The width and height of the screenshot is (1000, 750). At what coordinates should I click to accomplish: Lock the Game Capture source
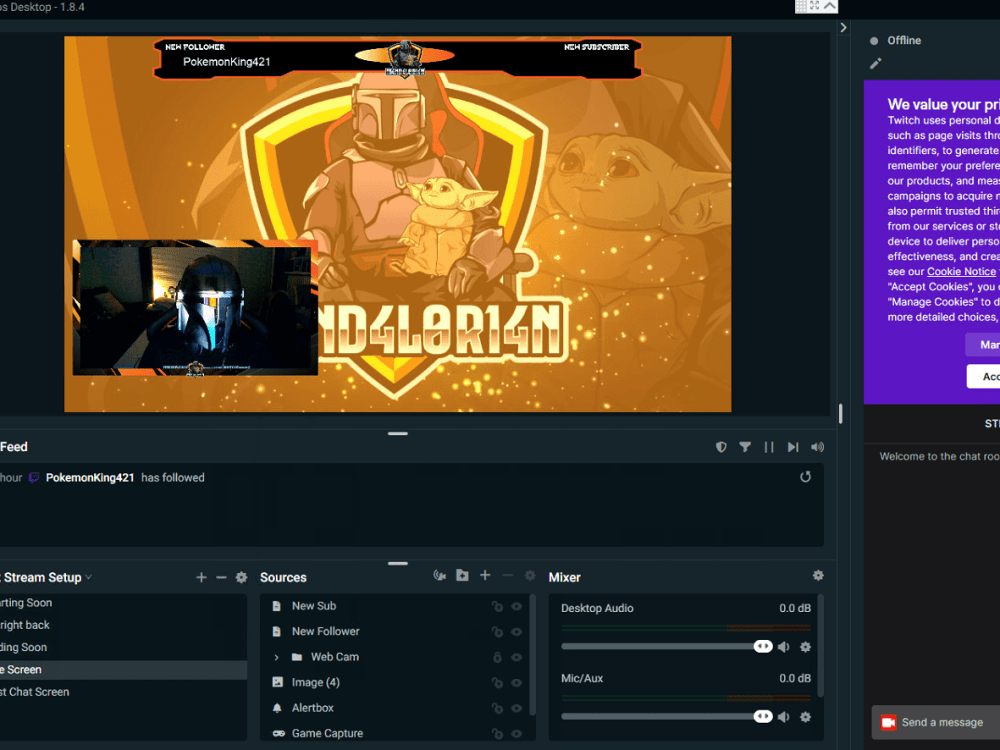click(x=497, y=734)
